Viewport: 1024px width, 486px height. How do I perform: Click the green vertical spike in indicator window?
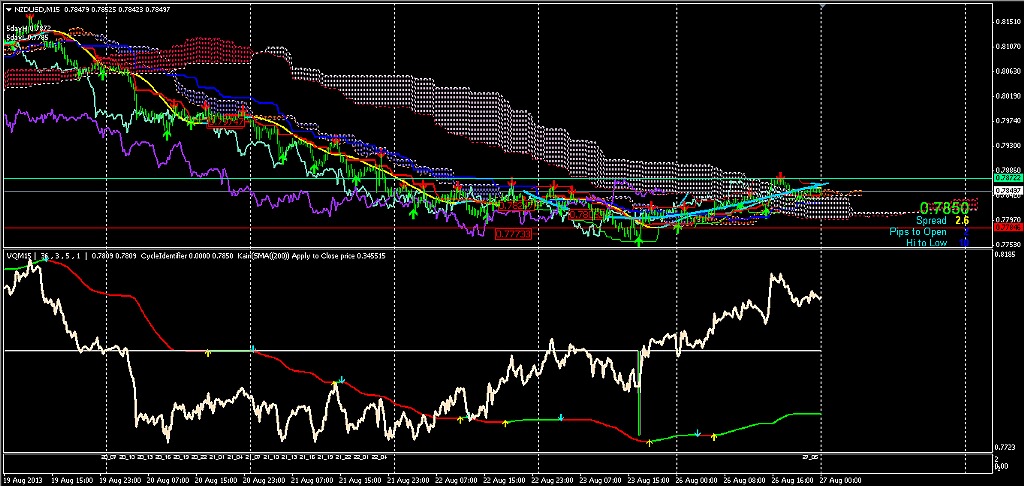(639, 392)
